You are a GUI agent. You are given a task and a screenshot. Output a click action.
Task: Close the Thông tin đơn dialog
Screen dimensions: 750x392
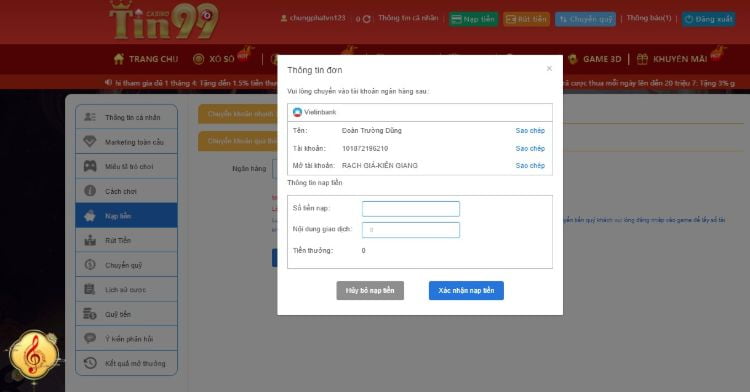pyautogui.click(x=549, y=69)
